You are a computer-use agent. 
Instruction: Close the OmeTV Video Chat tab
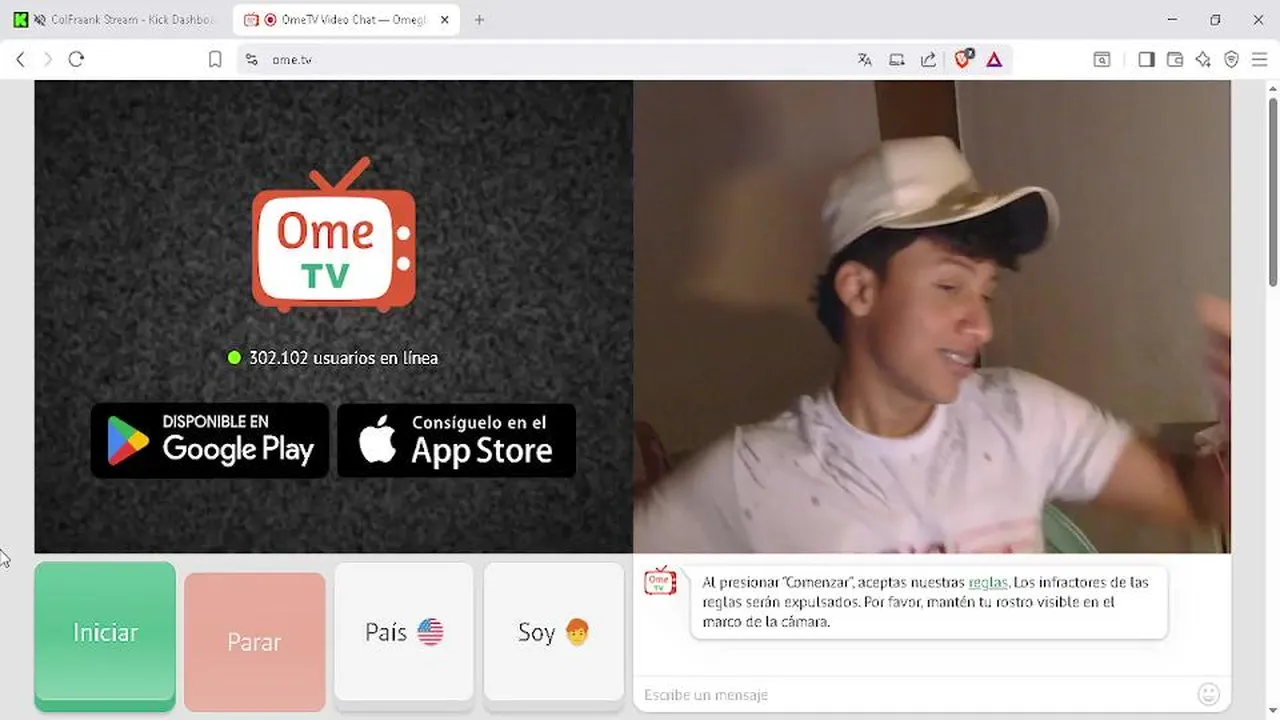click(x=445, y=20)
